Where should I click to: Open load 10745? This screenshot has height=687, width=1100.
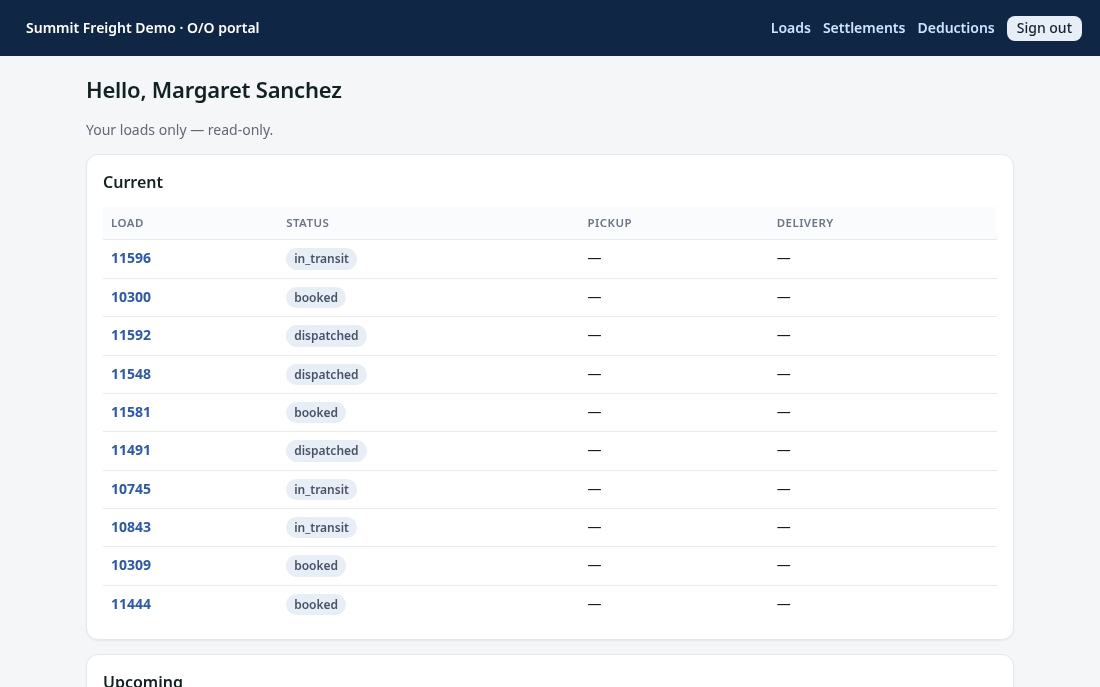pos(131,490)
